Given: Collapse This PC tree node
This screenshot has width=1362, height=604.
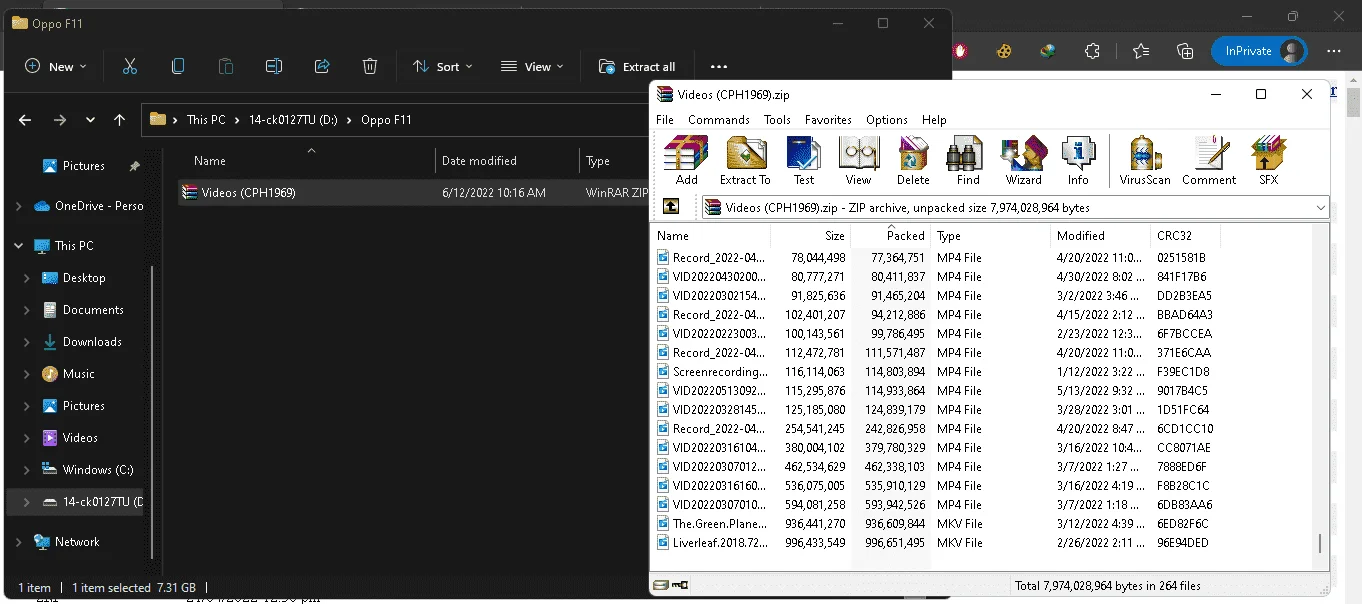Looking at the screenshot, I should tap(19, 246).
